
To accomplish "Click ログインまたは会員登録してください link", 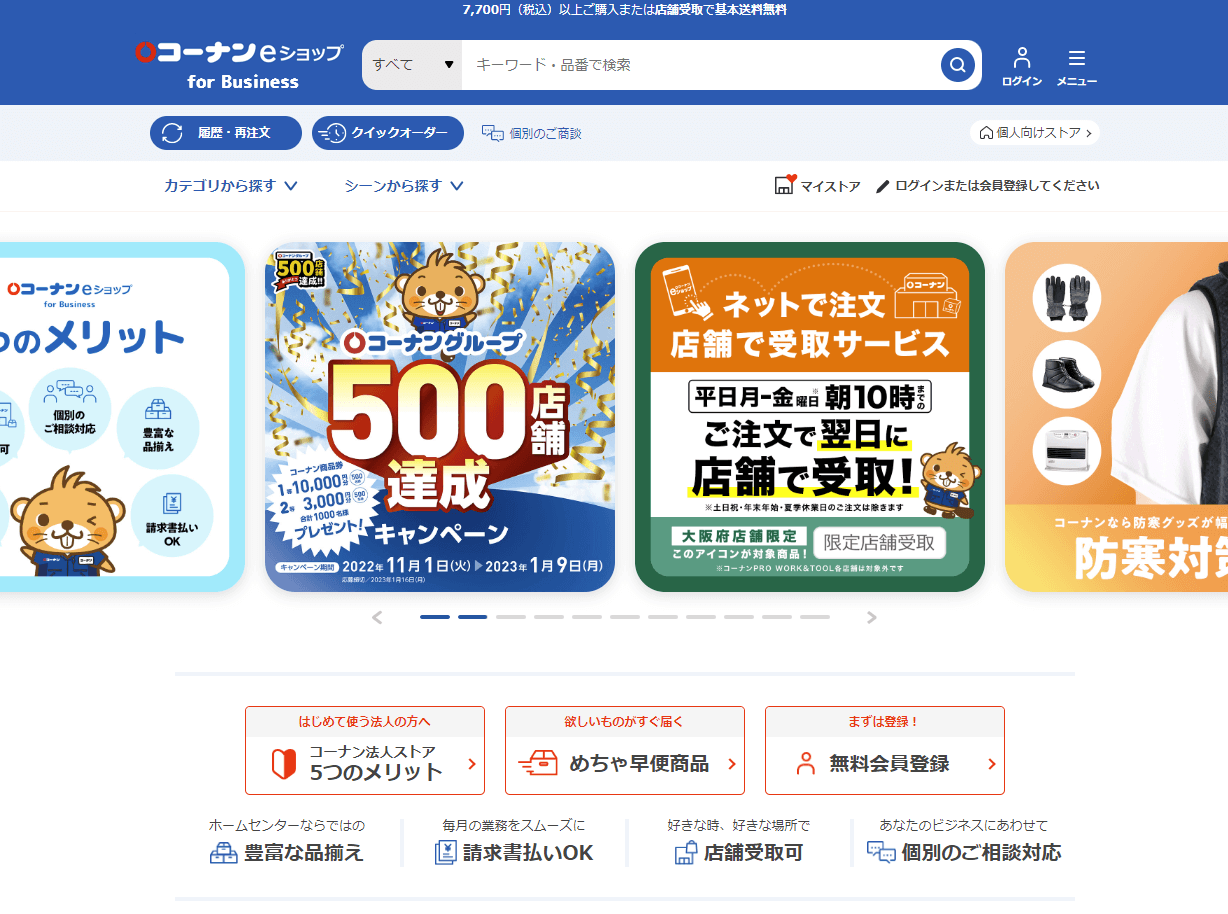I will tap(988, 185).
